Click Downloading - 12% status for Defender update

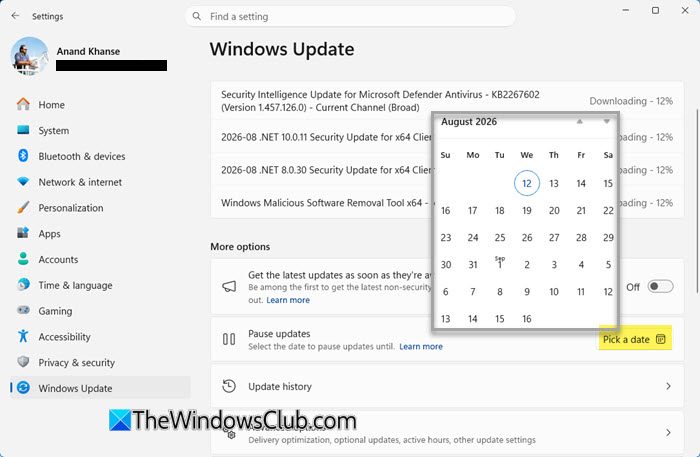pyautogui.click(x=631, y=101)
